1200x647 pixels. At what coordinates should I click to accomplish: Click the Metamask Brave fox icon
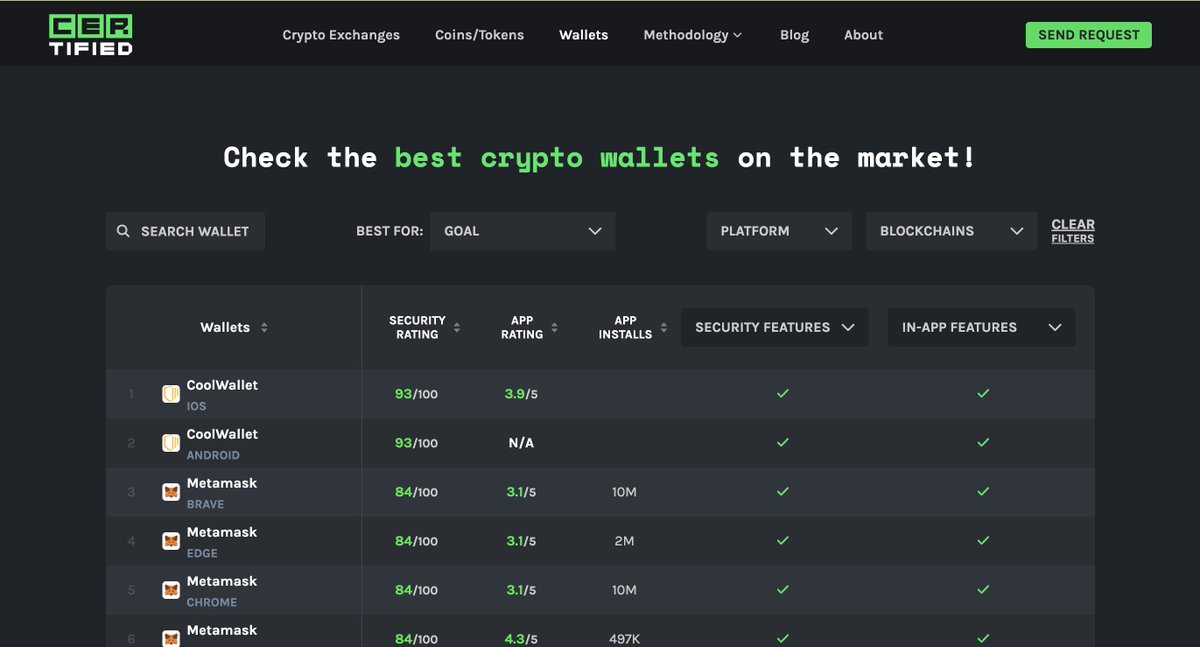tap(171, 492)
